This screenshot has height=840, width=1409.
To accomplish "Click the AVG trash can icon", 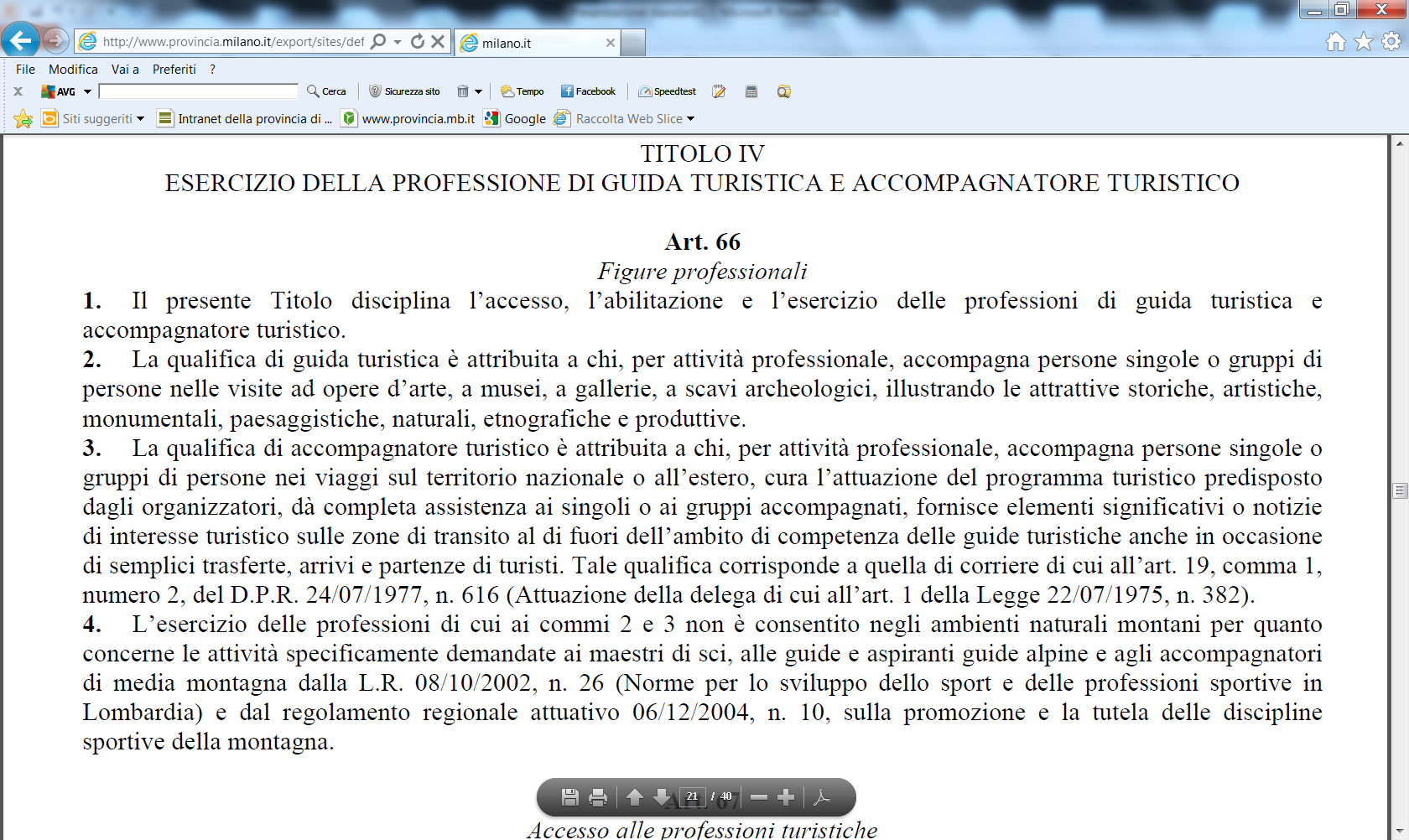I will tap(463, 91).
